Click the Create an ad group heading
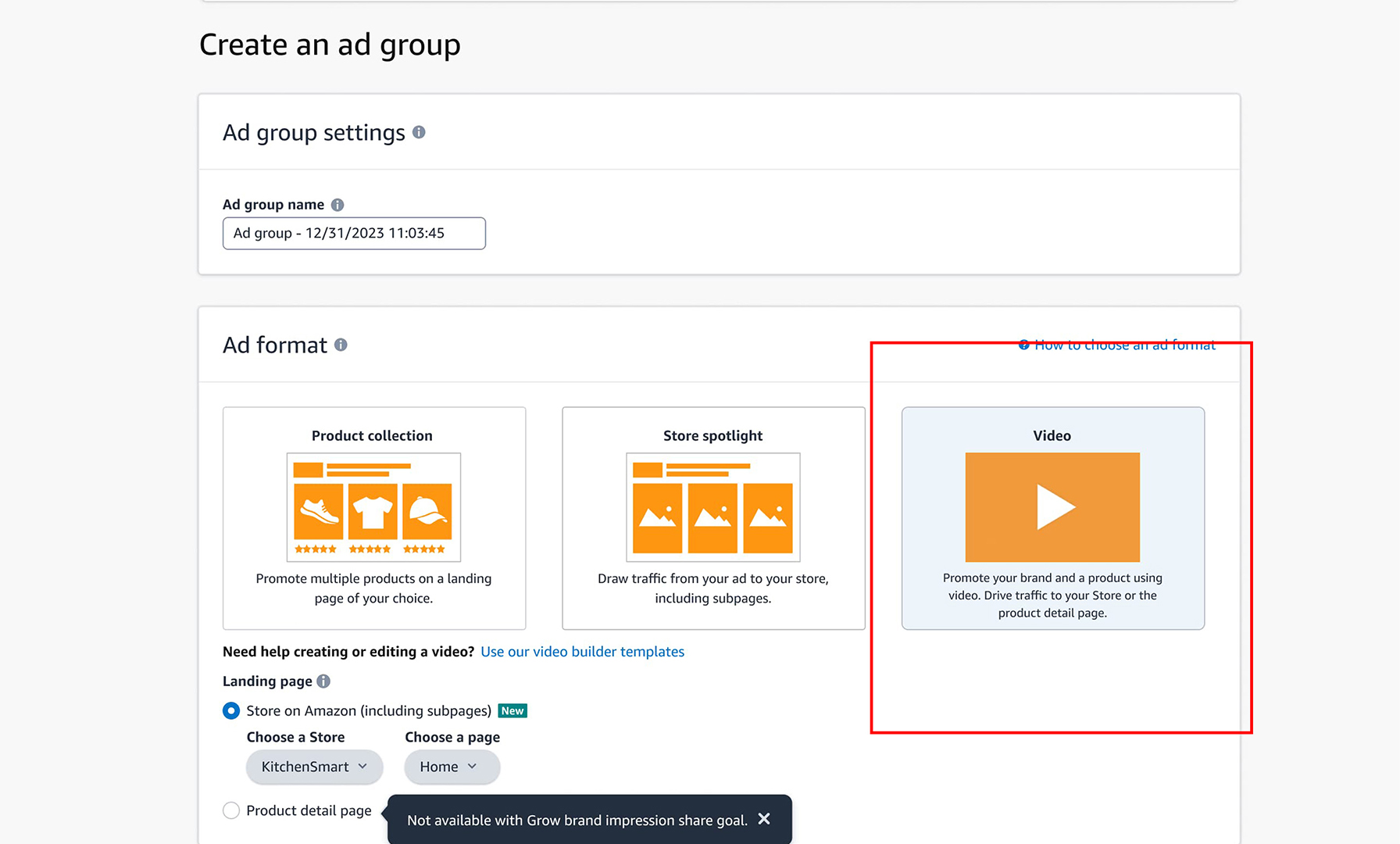This screenshot has width=1400, height=844. point(330,45)
